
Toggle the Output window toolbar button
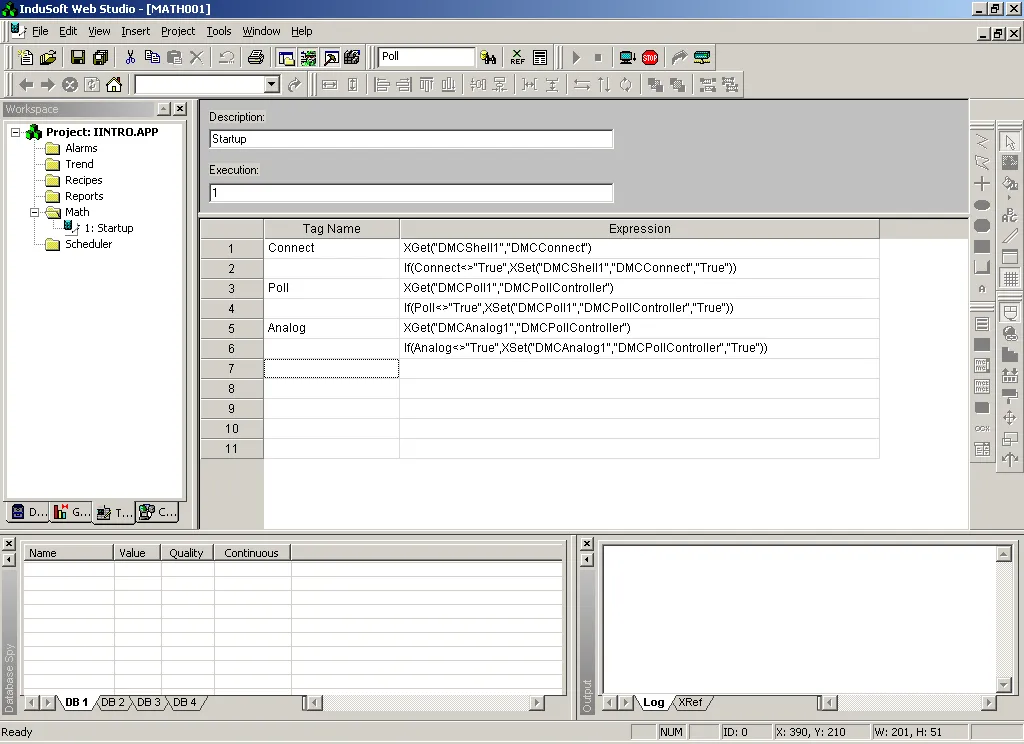coord(331,57)
